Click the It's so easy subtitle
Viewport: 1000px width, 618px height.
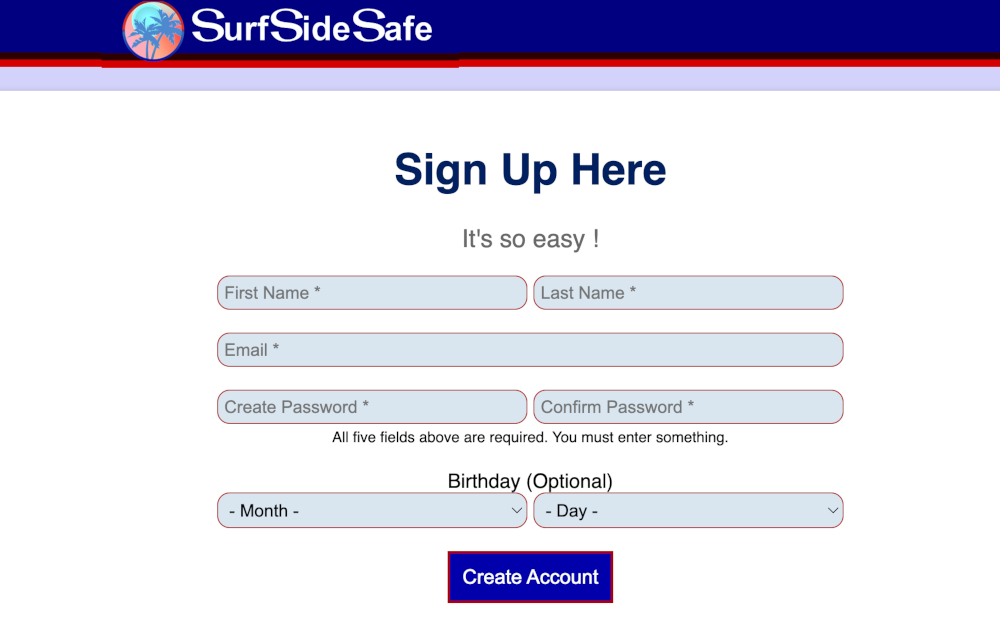tap(530, 239)
